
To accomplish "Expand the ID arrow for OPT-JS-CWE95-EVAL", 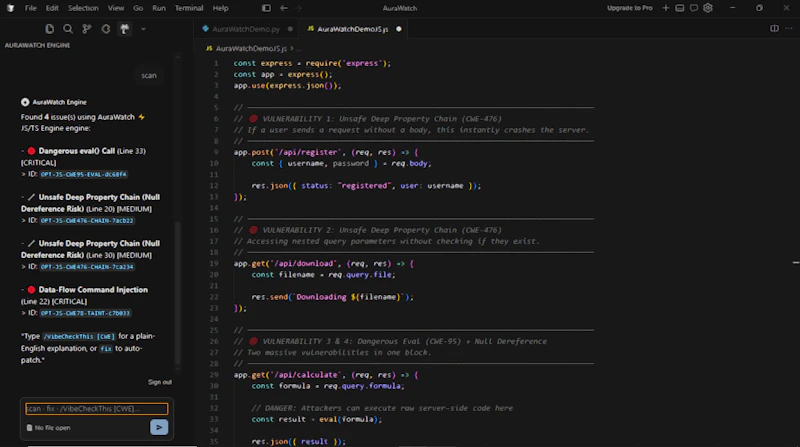I will 23,175.
